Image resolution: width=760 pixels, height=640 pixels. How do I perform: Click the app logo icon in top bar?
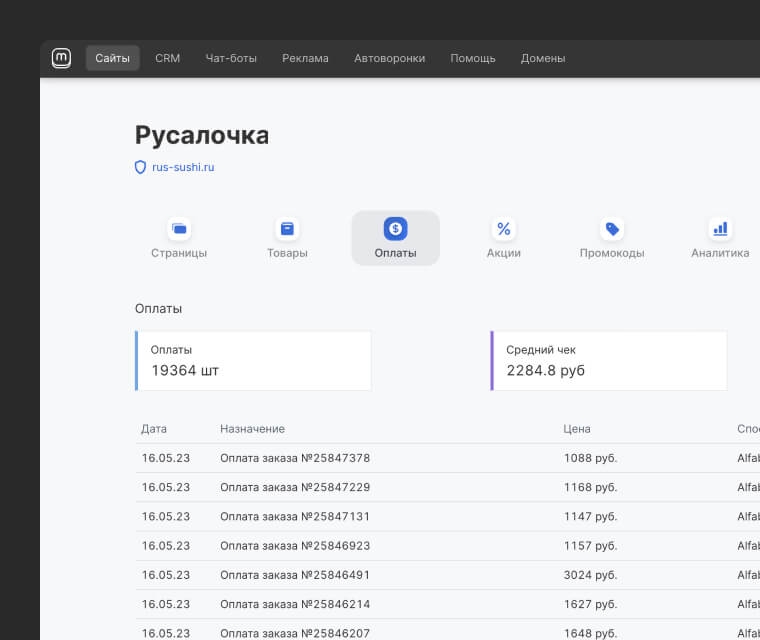(61, 58)
